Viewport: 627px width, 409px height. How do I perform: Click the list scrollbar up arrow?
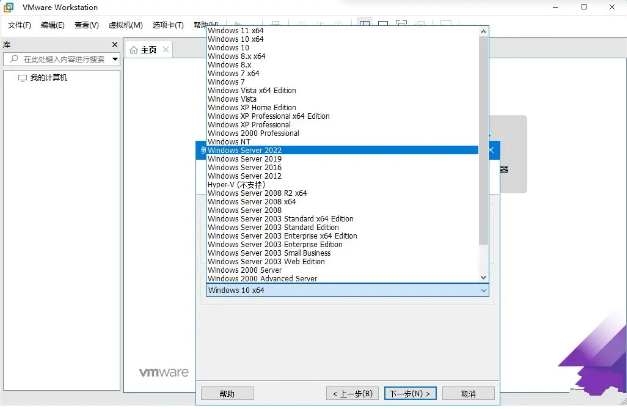tap(483, 31)
